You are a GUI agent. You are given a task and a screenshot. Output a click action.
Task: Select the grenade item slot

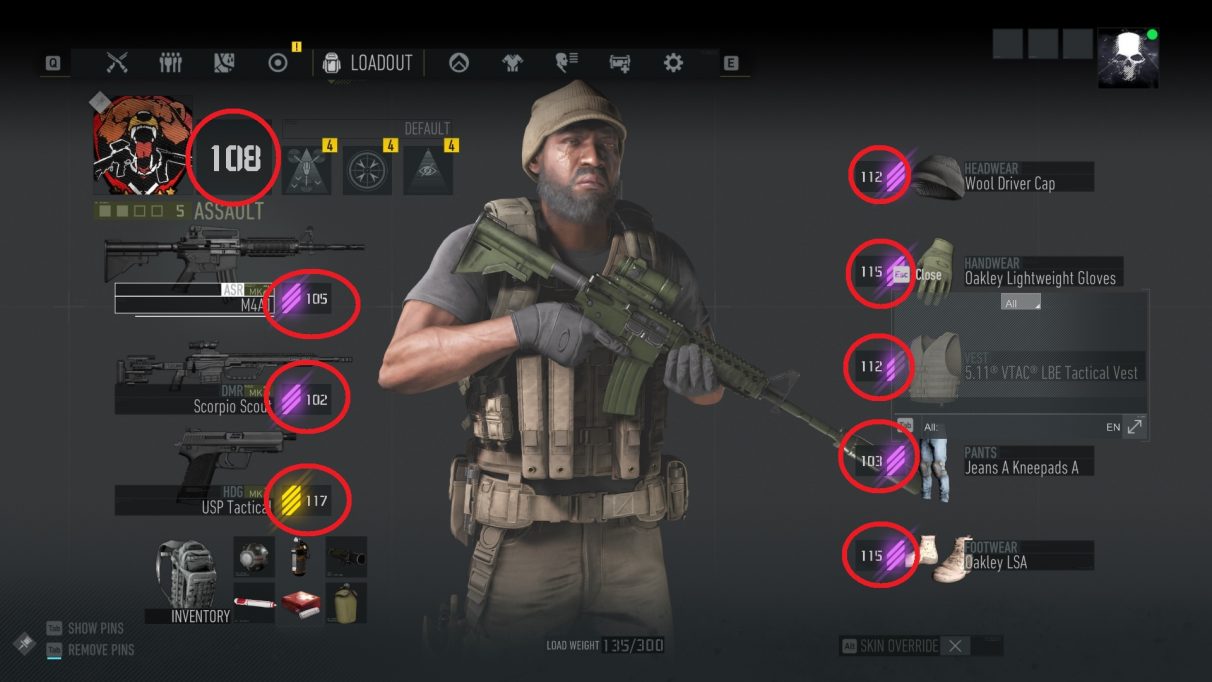tap(300, 557)
